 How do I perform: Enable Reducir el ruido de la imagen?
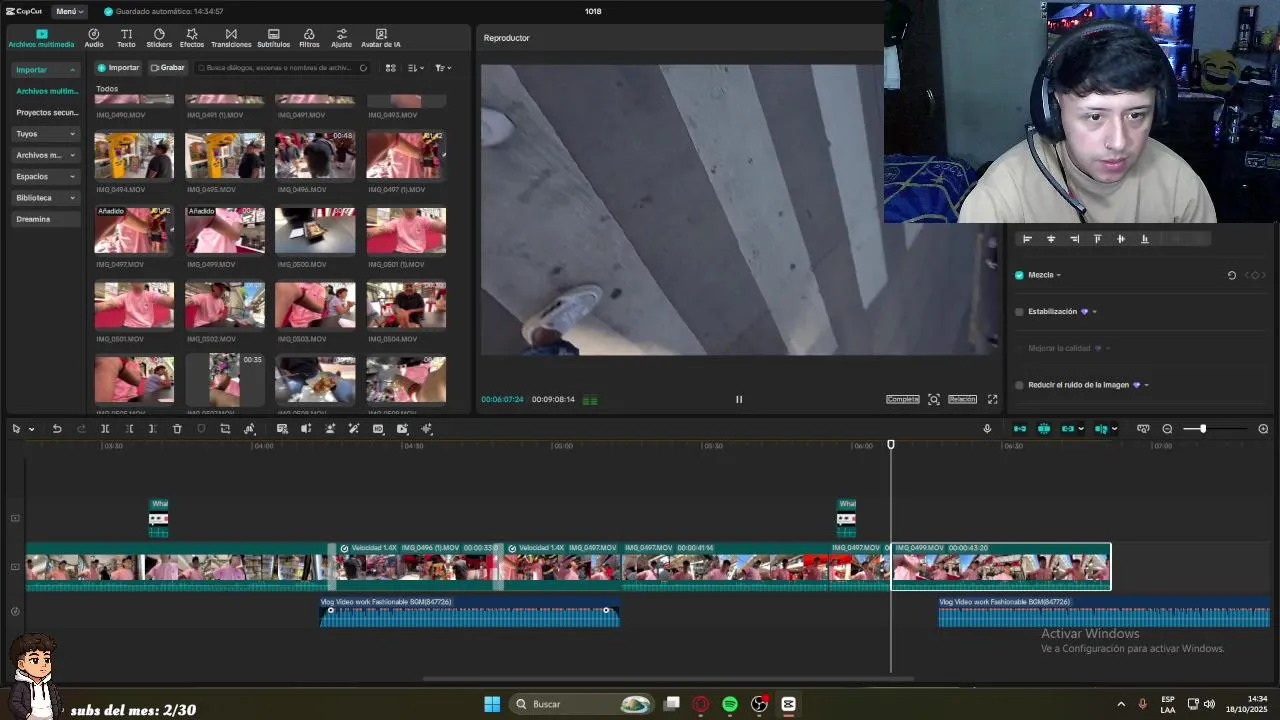point(1019,385)
